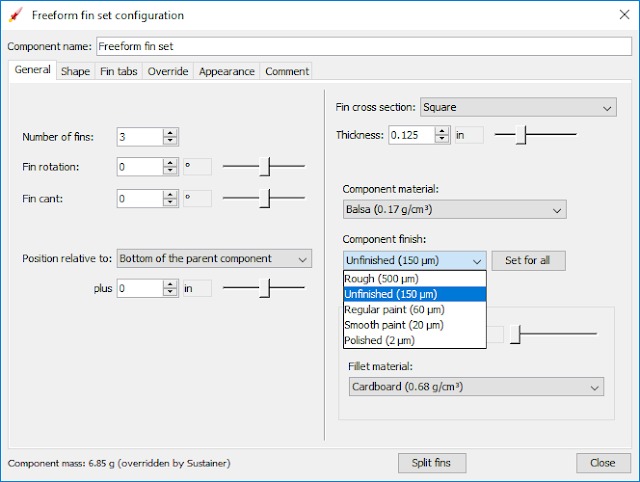Switch to the Shape tab

tap(75, 71)
